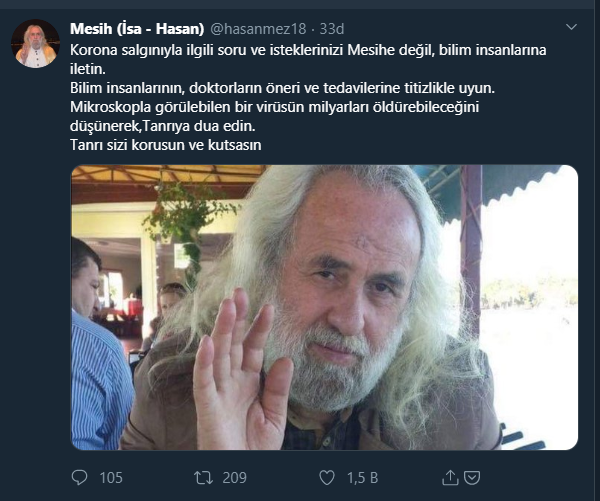View the 209 retweets count
This screenshot has width=600, height=501.
[x=235, y=478]
